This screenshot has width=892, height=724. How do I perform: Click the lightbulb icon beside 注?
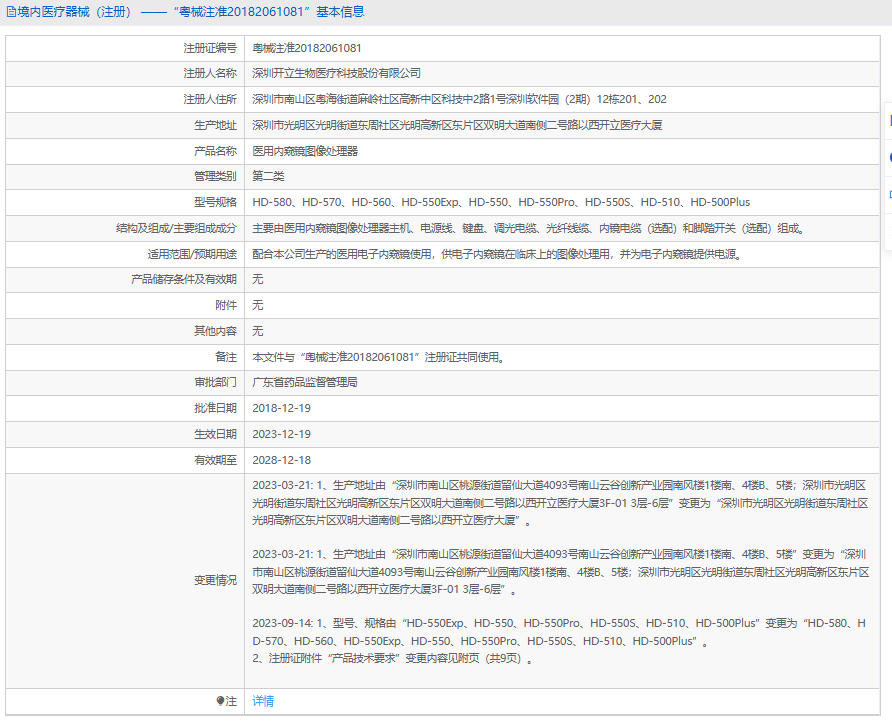(220, 701)
